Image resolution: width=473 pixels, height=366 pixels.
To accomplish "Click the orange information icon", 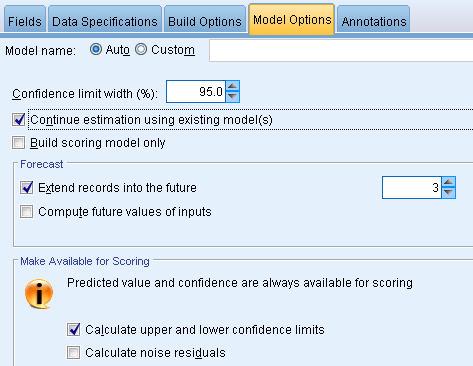I will pyautogui.click(x=39, y=294).
